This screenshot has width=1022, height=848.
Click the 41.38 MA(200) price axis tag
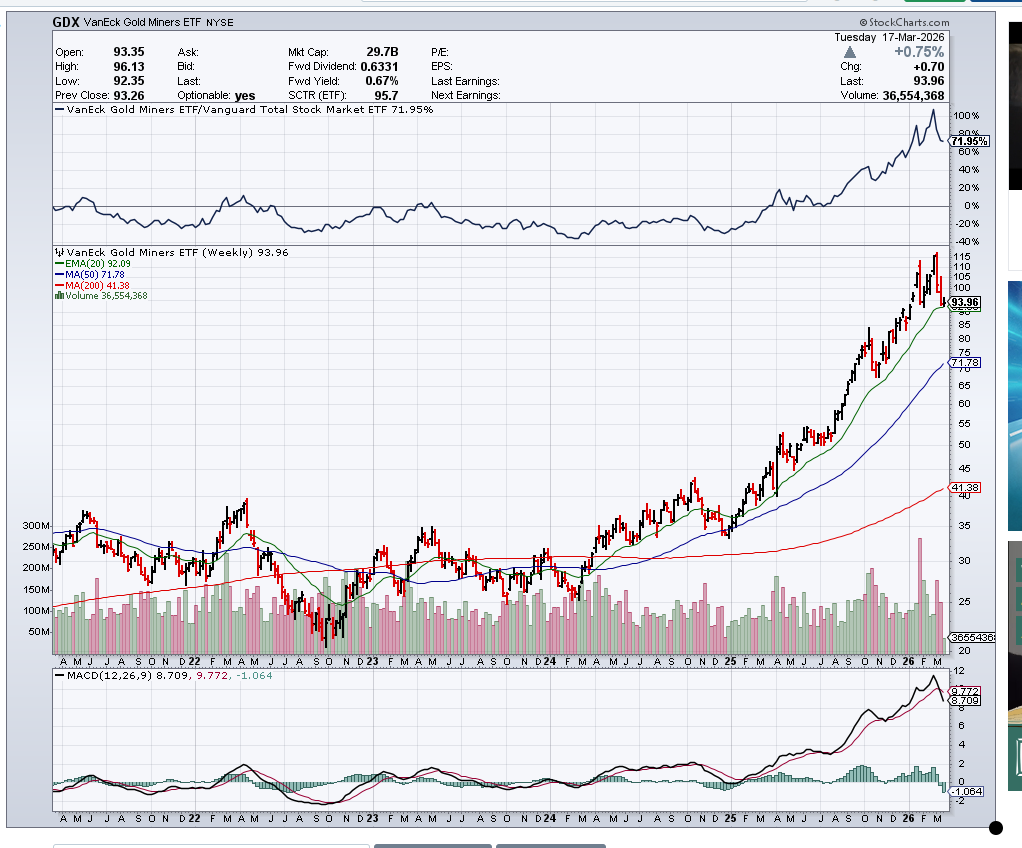[x=962, y=488]
